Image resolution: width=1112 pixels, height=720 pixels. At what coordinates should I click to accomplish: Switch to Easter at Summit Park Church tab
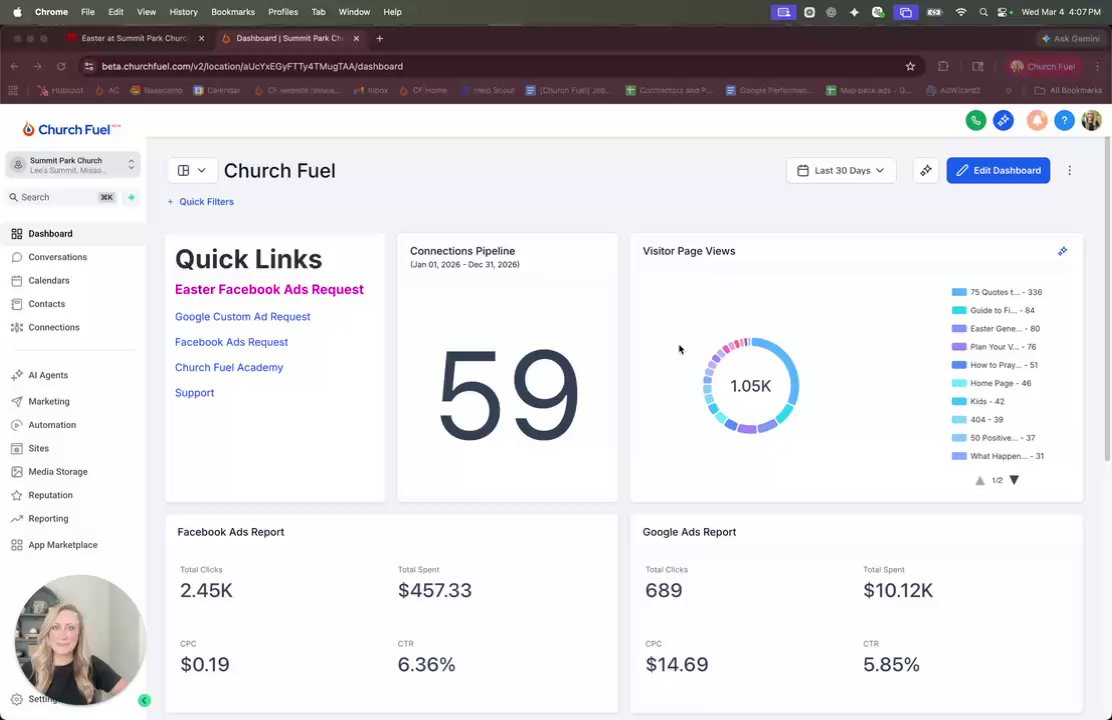coord(135,38)
